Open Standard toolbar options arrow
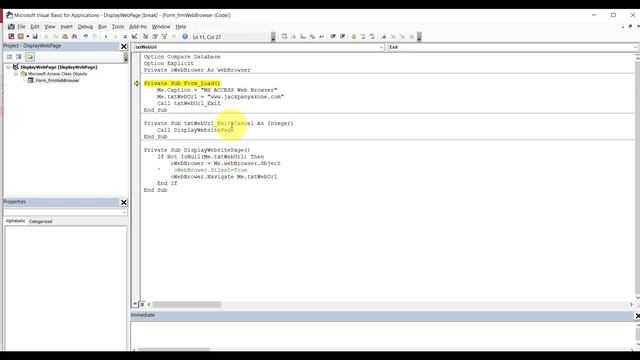The image size is (640, 360). pyautogui.click(x=273, y=37)
